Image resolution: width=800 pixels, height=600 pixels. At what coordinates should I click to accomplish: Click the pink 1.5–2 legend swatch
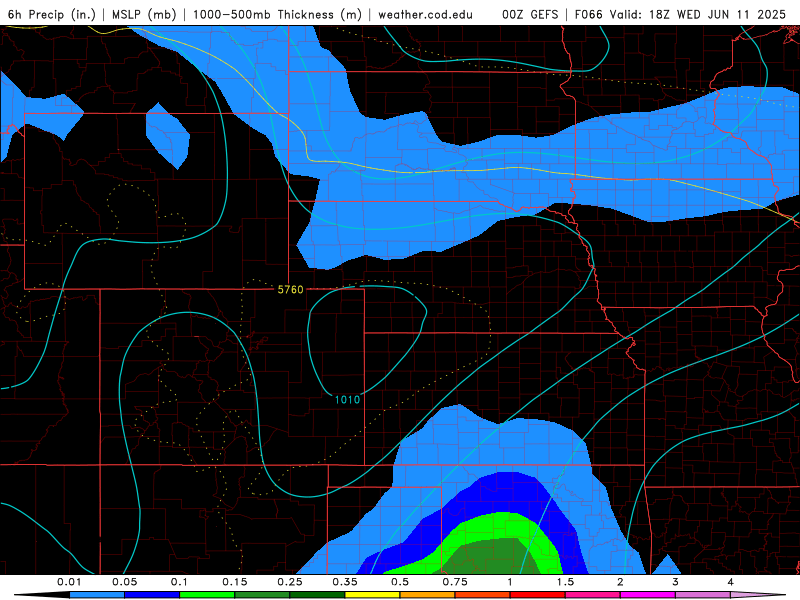593,595
